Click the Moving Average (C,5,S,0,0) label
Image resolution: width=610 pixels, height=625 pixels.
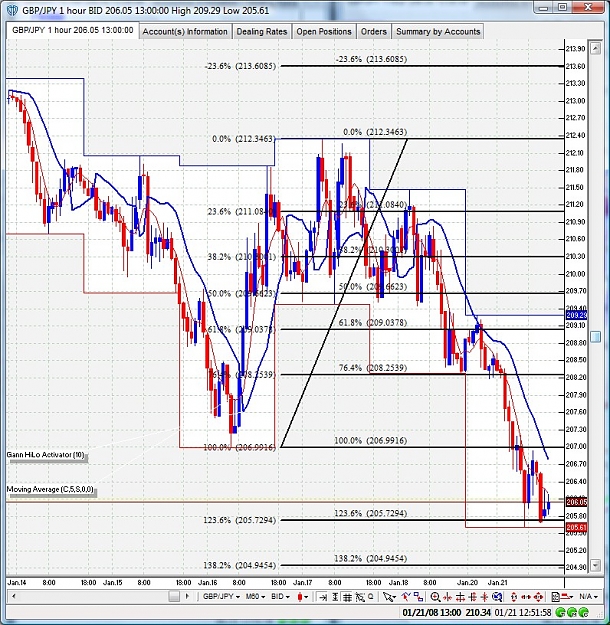50,489
